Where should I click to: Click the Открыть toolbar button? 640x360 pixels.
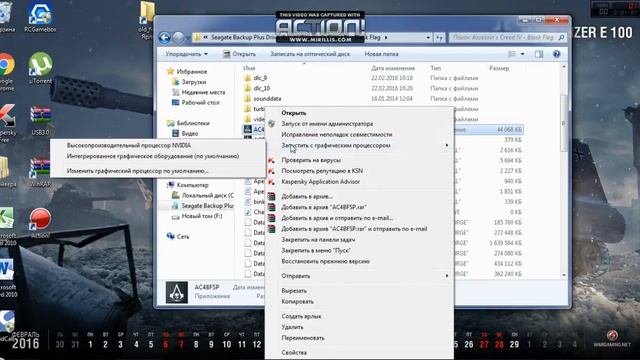239,54
